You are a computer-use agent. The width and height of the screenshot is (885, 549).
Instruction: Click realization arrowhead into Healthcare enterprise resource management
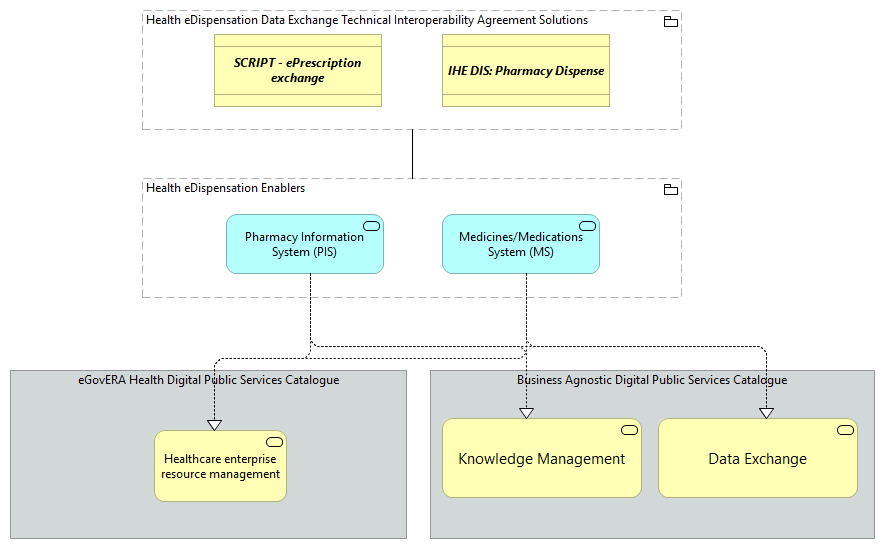coord(214,425)
